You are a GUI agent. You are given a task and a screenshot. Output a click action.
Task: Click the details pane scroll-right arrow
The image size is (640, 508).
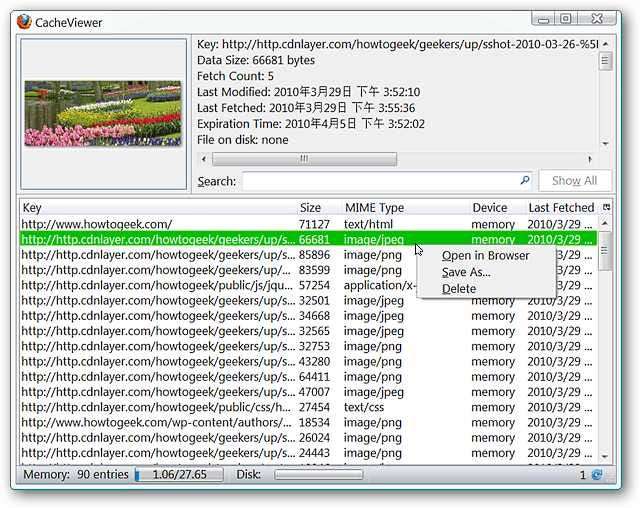coord(590,159)
